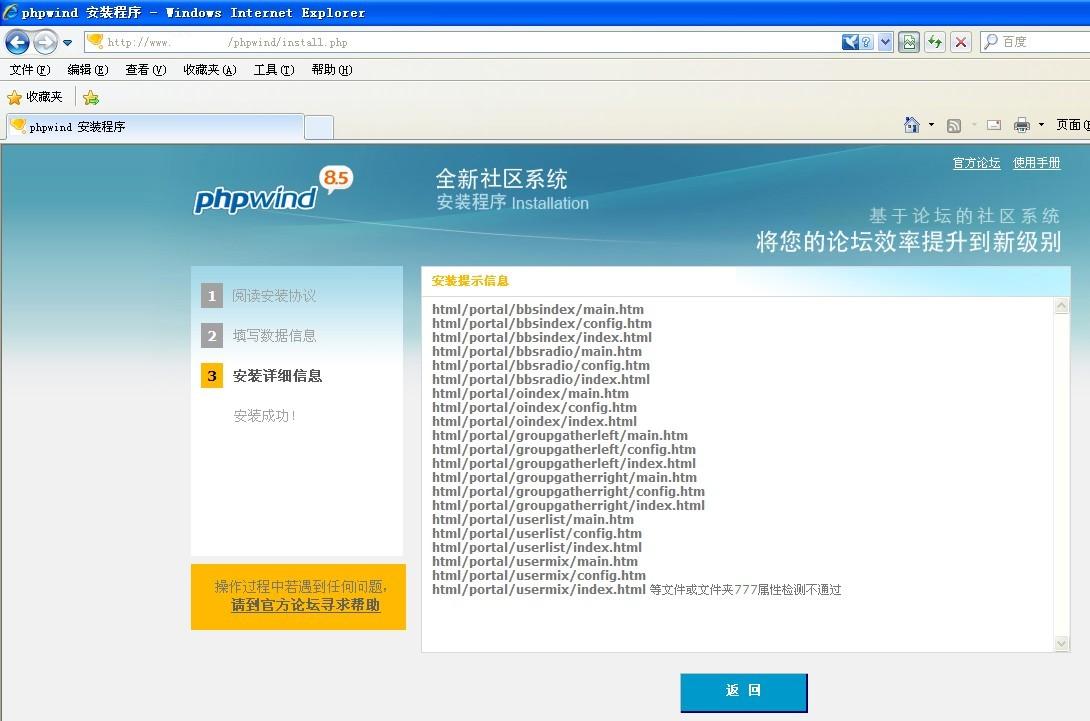Click the 收藏夹 favorites star button

pyautogui.click(x=35, y=97)
